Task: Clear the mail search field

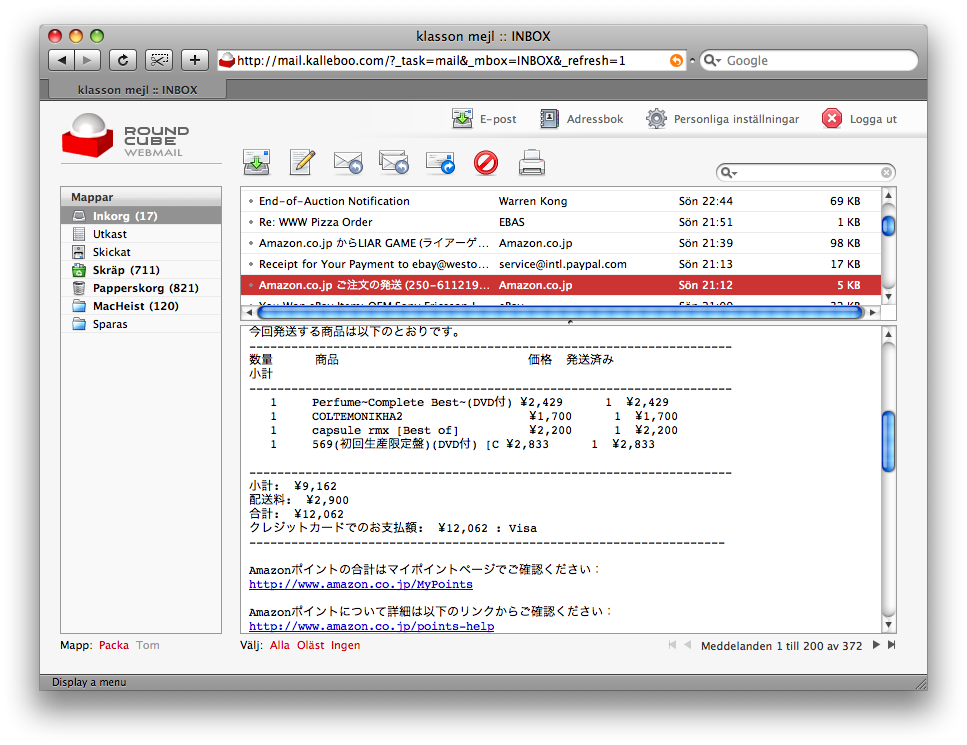Action: coord(886,173)
